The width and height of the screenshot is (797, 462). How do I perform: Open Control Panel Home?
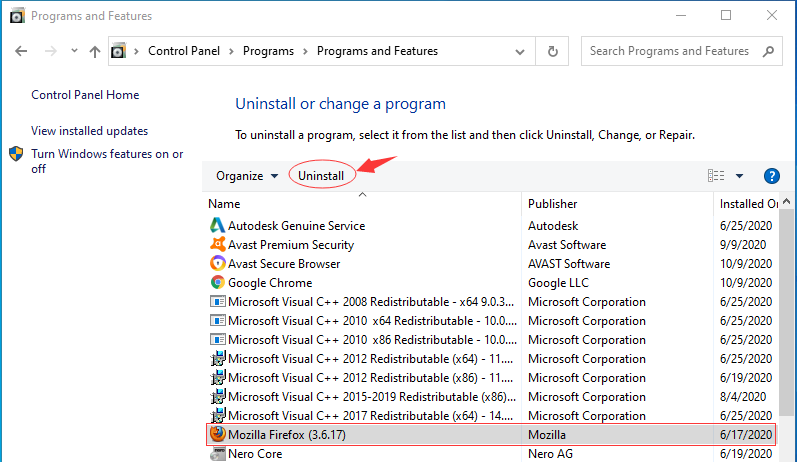(x=85, y=95)
